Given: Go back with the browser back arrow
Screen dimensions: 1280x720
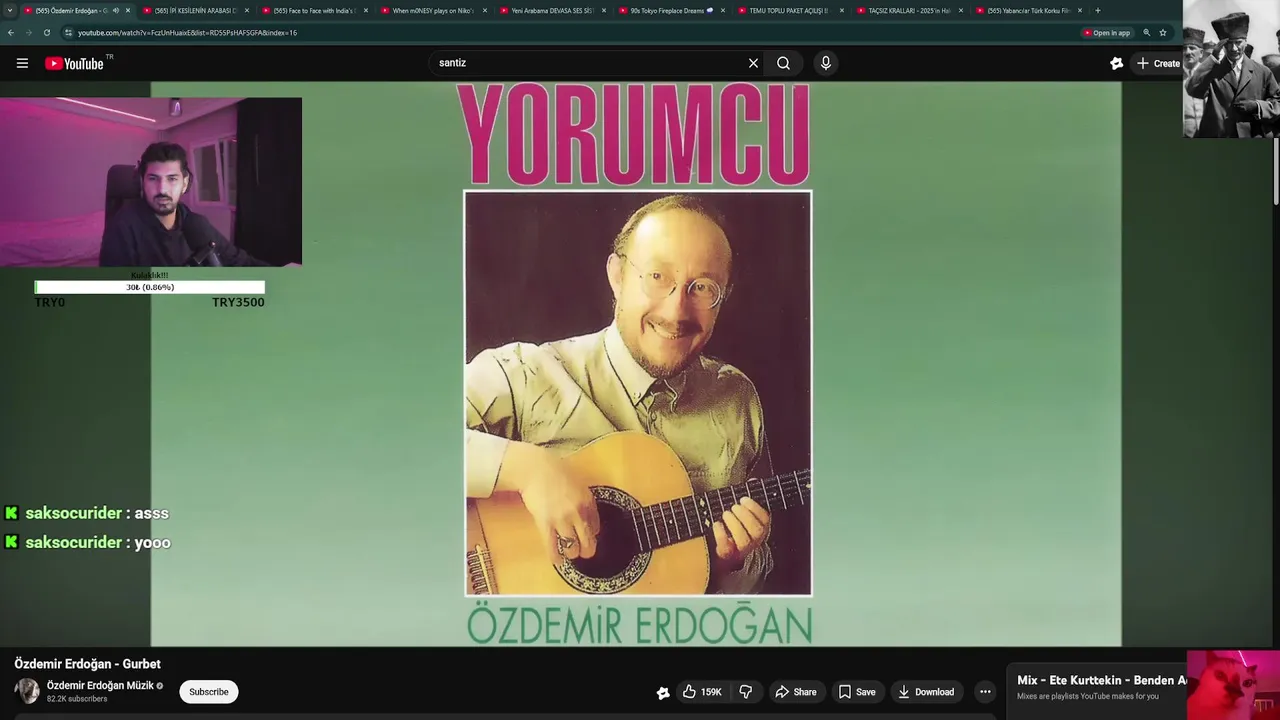Looking at the screenshot, I should click(x=10, y=32).
